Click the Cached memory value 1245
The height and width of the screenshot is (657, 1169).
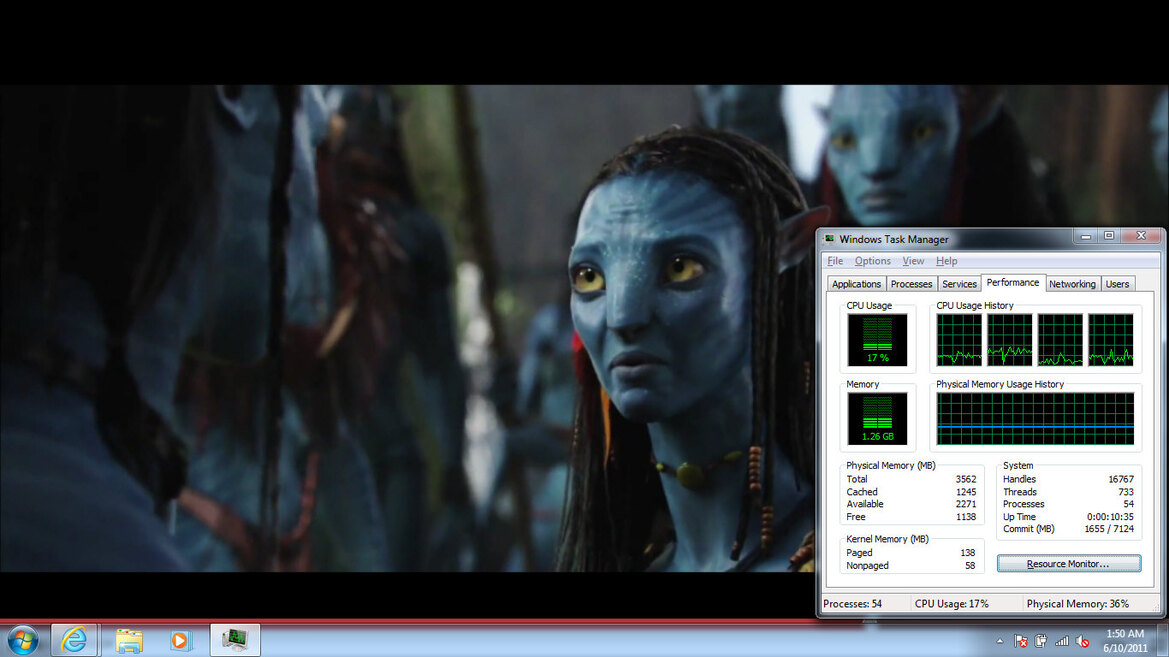[x=965, y=492]
